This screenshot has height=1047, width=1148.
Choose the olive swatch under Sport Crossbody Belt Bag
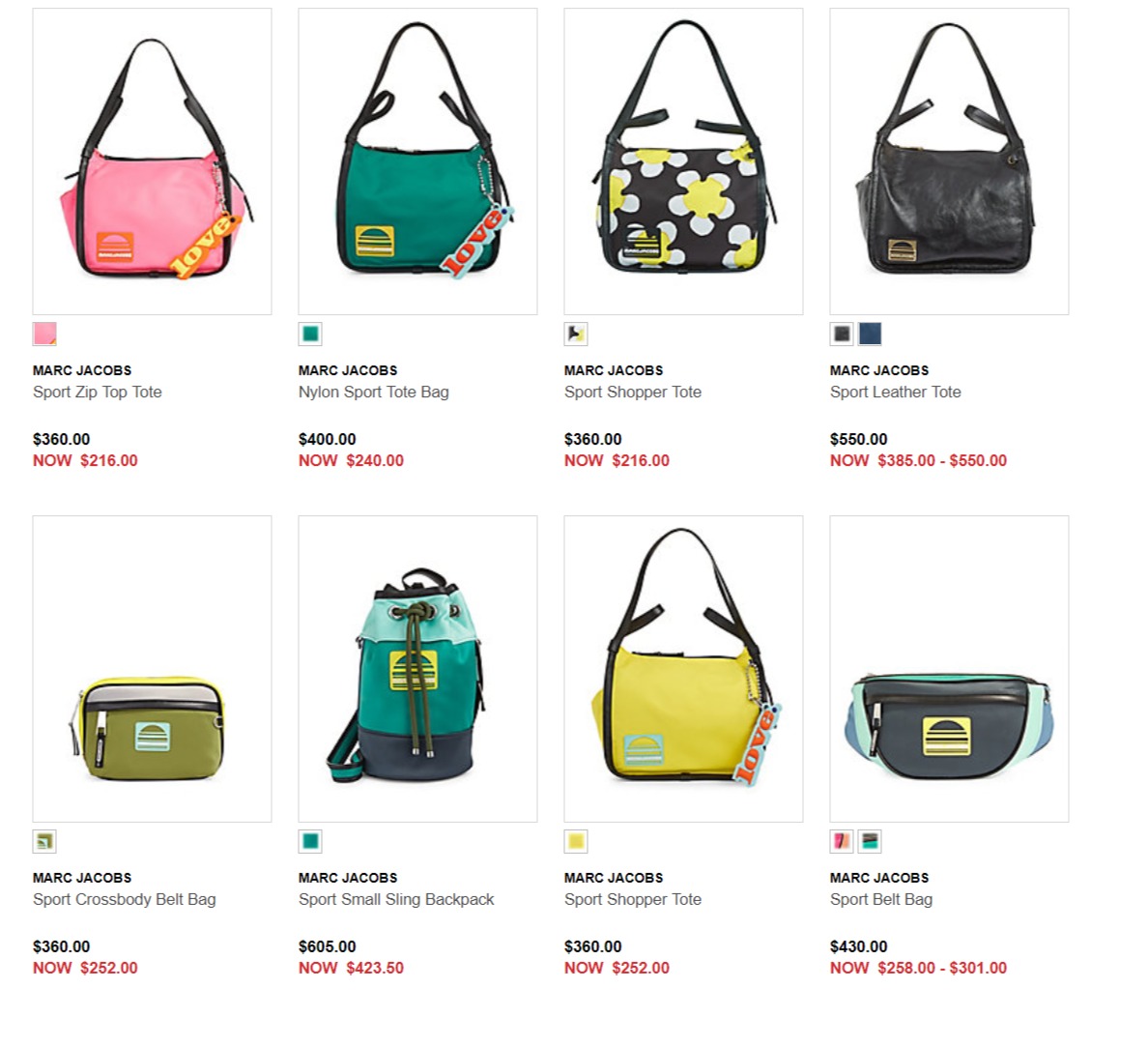pyautogui.click(x=44, y=841)
